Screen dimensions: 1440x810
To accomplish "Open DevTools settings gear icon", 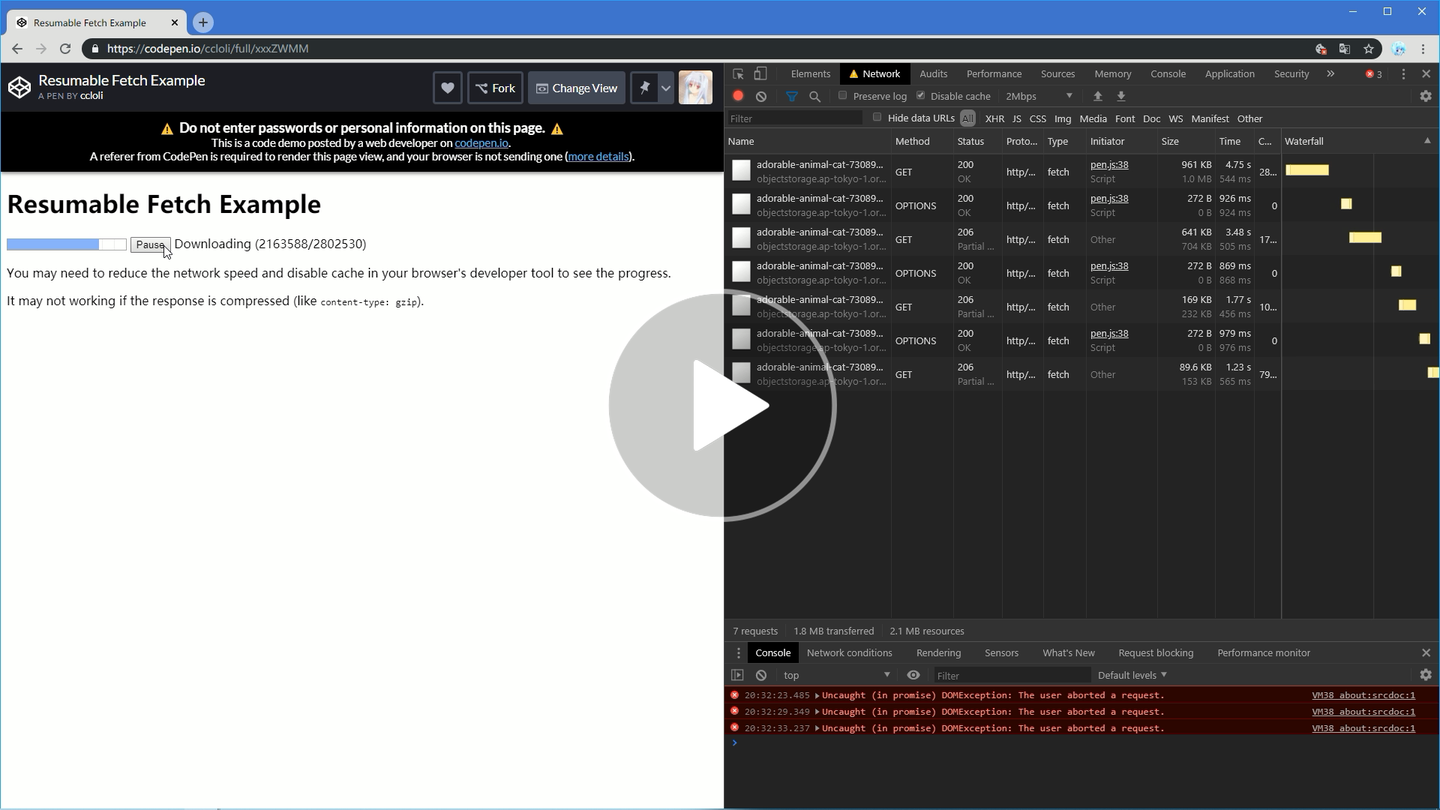I will pyautogui.click(x=1425, y=96).
